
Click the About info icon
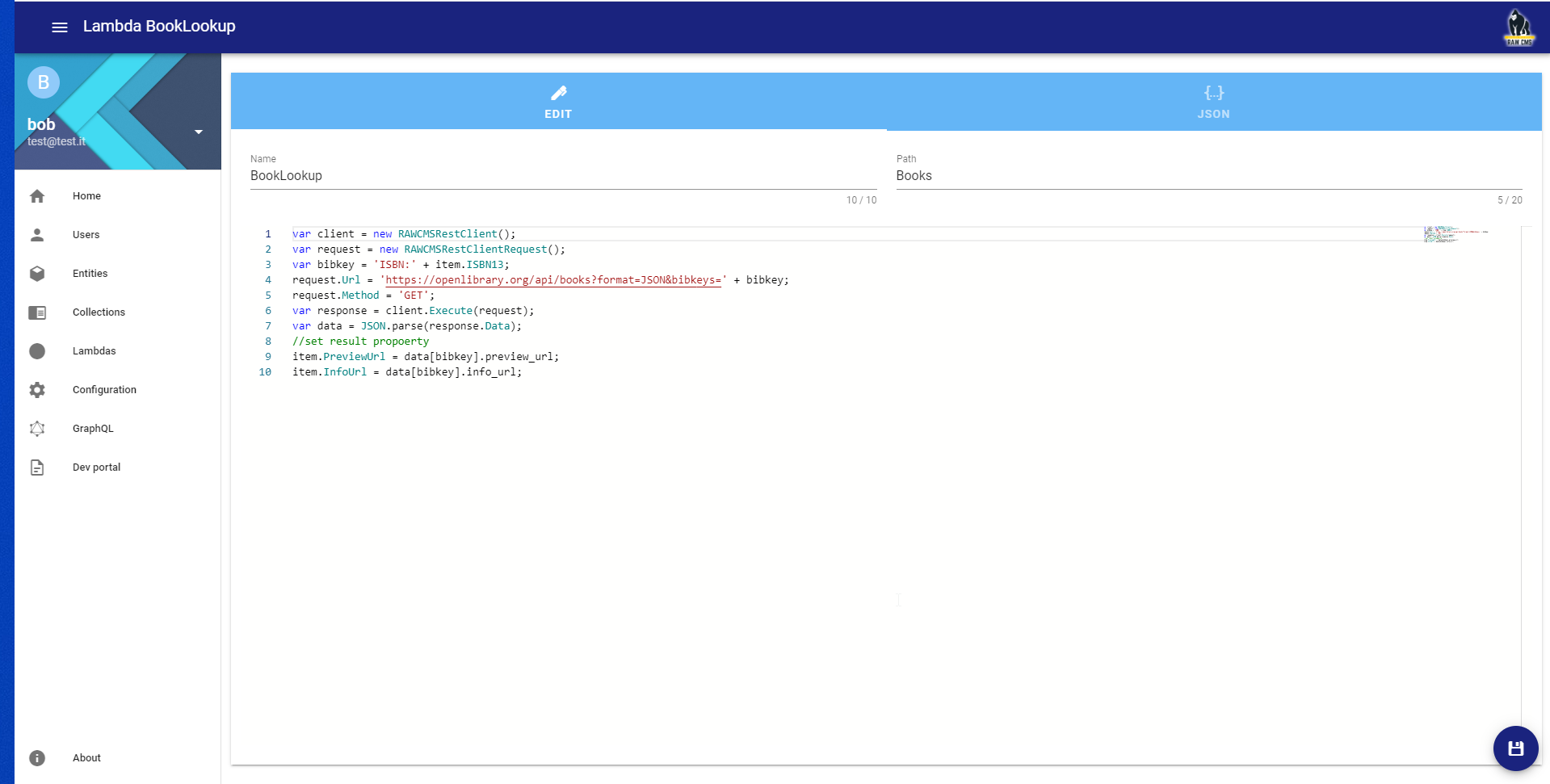37,758
